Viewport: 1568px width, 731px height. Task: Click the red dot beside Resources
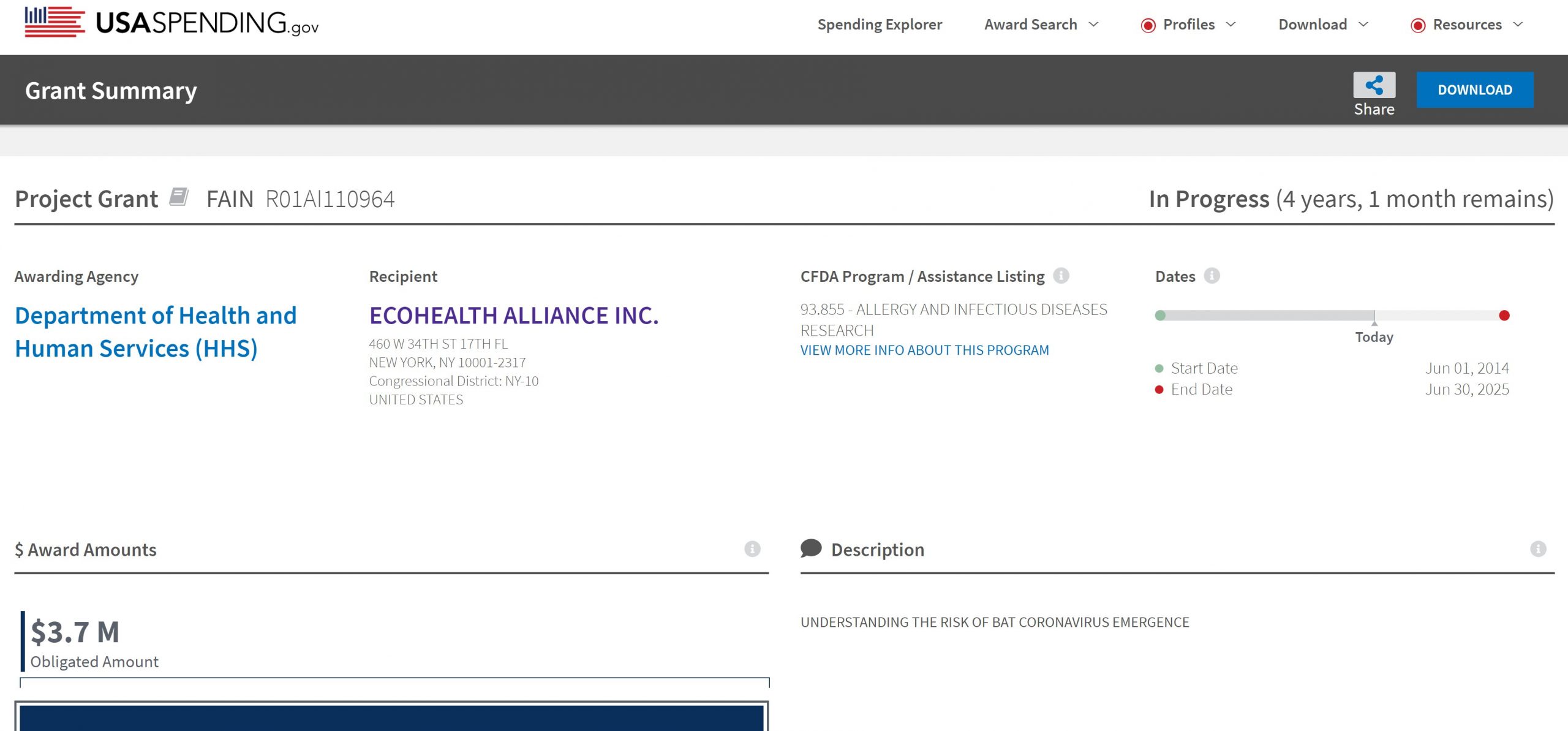[1418, 25]
